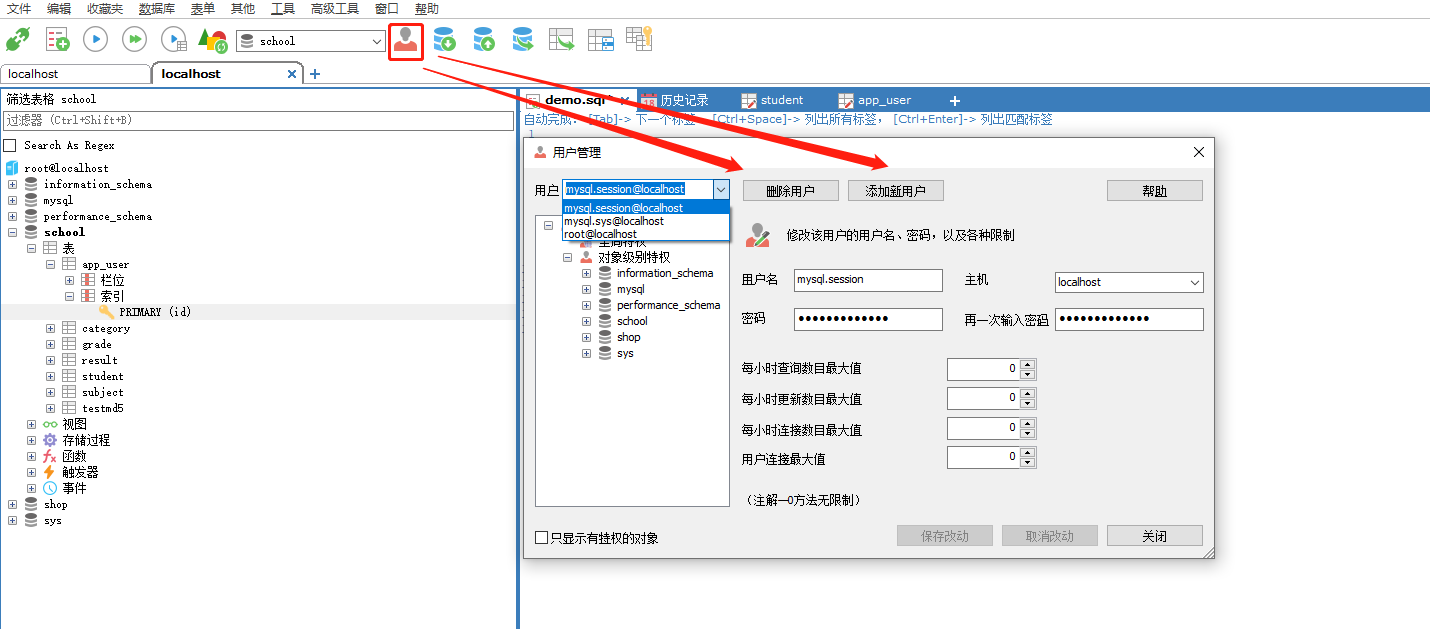Click the database icon with green down arrow

point(444,40)
